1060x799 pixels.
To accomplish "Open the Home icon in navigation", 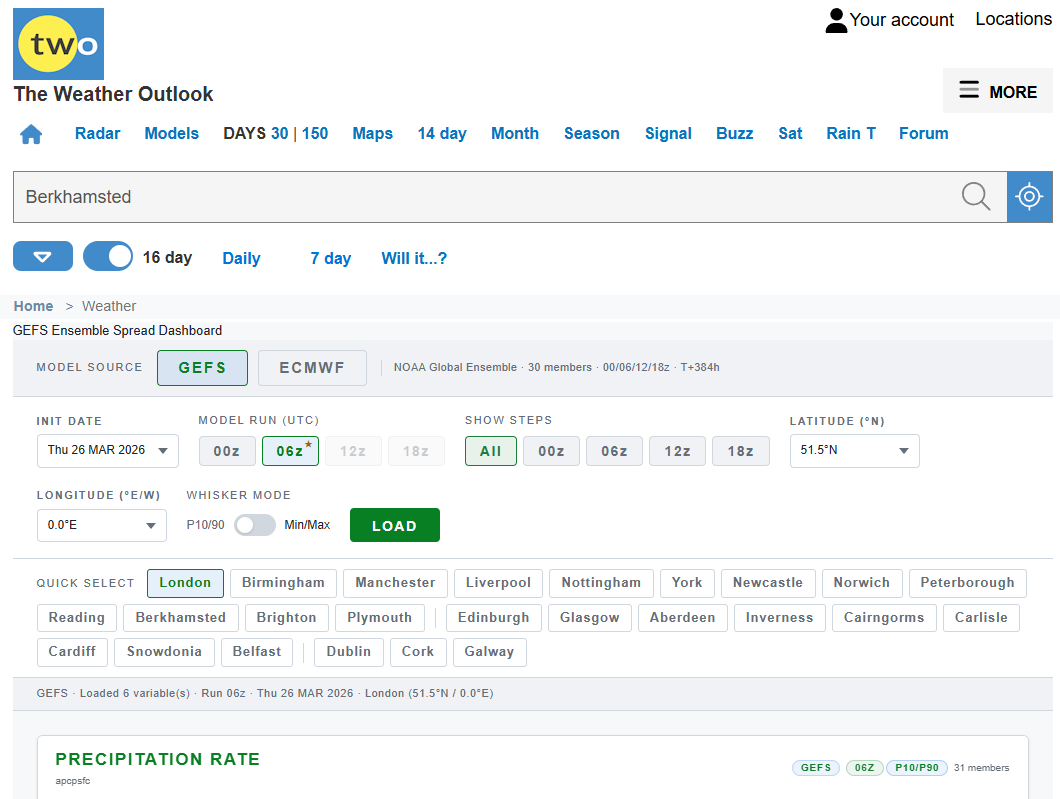I will coord(31,135).
